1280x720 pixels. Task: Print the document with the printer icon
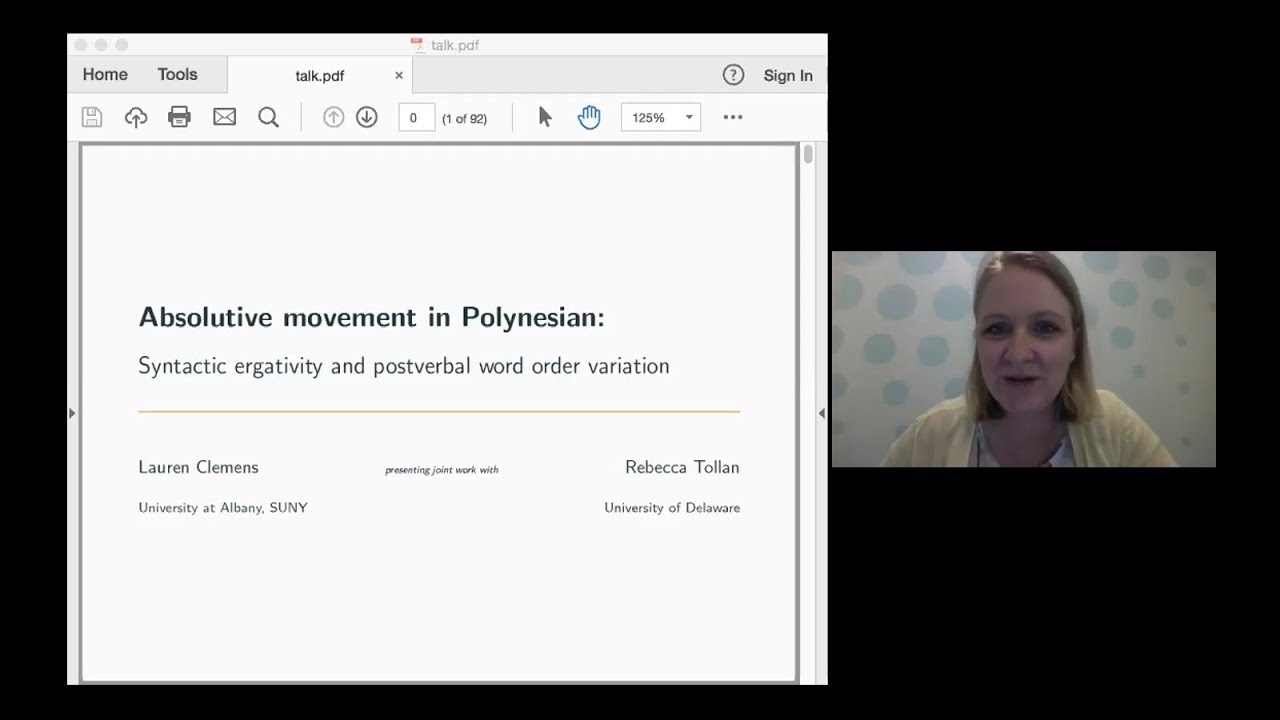point(179,117)
